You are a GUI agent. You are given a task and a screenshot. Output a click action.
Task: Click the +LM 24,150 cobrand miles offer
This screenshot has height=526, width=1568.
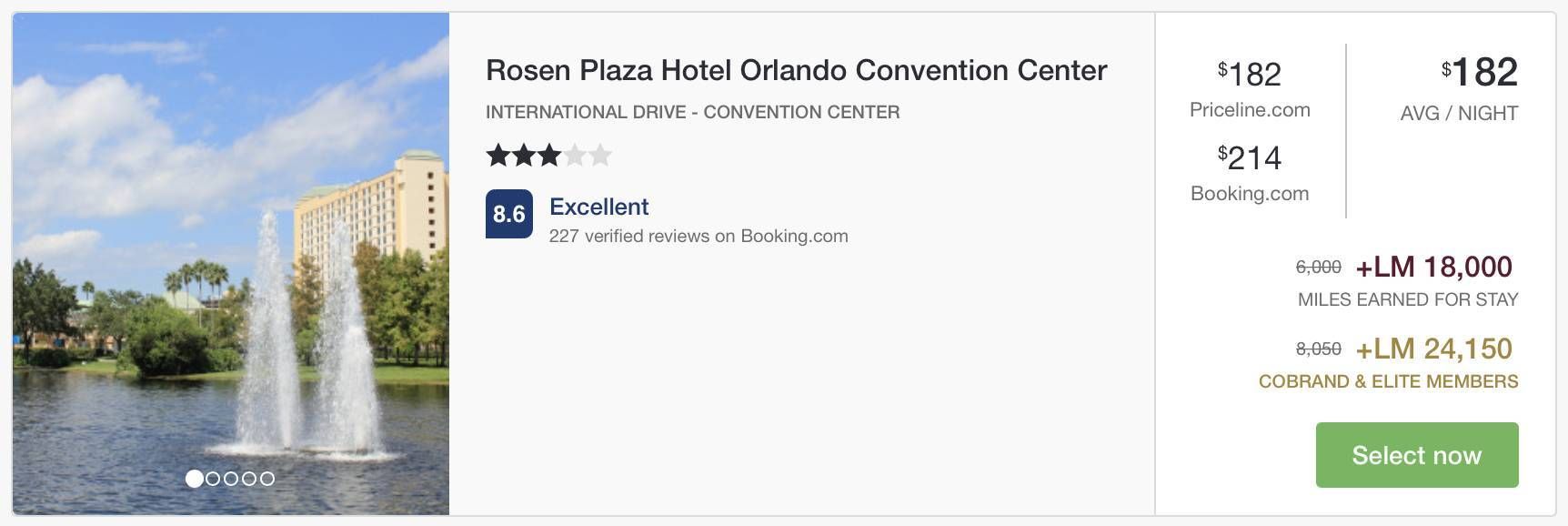coord(1433,349)
